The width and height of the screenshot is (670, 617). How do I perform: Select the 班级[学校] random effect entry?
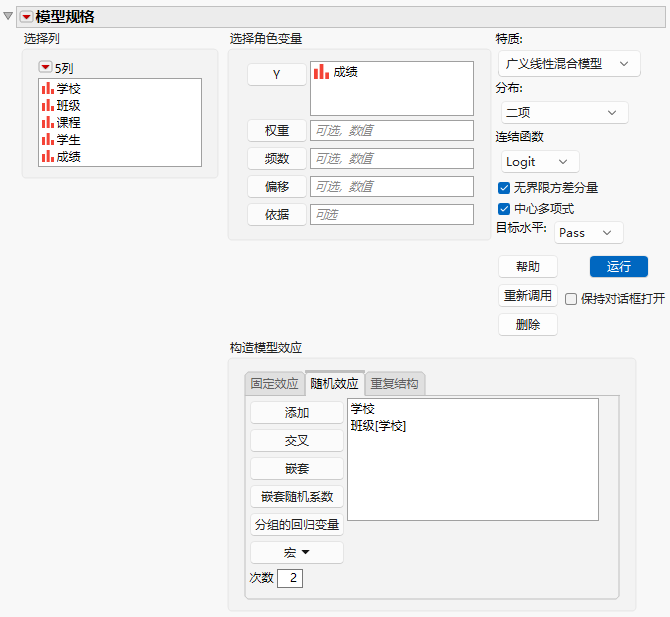coord(378,426)
